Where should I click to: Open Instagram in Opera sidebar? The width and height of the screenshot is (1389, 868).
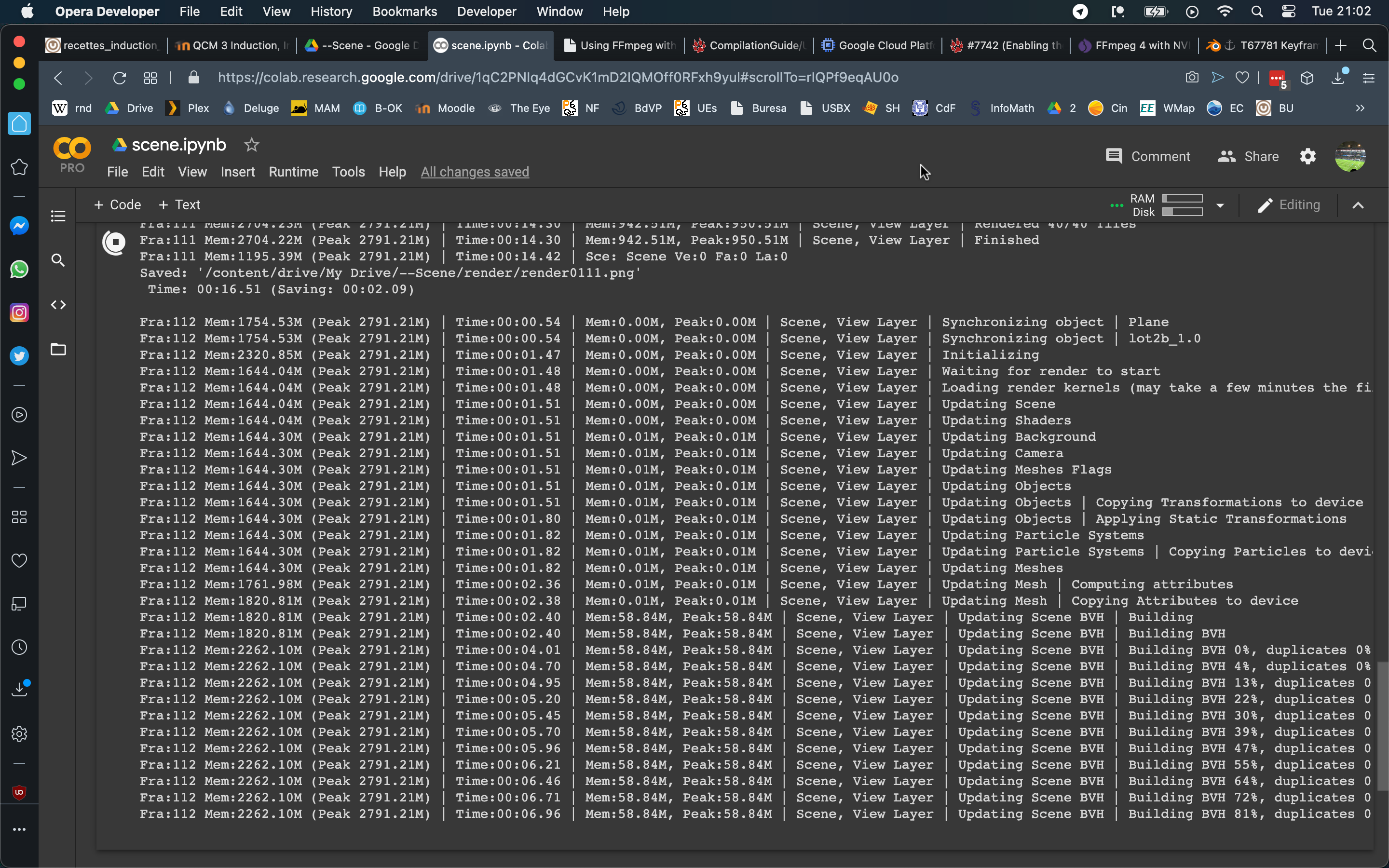click(x=19, y=313)
